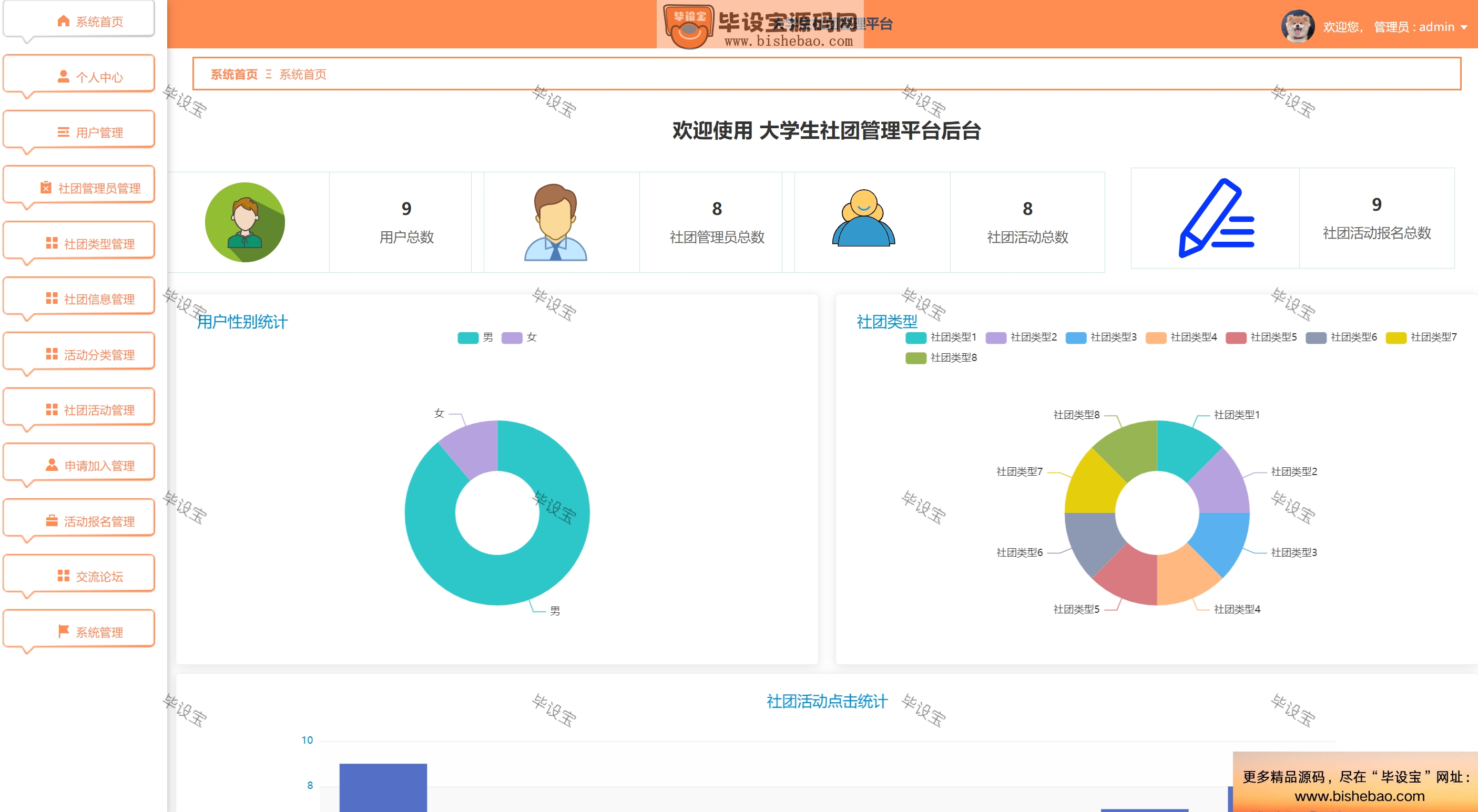Click the clipboard icon beside 社团管理员管理
Image resolution: width=1478 pixels, height=812 pixels.
coord(46,188)
